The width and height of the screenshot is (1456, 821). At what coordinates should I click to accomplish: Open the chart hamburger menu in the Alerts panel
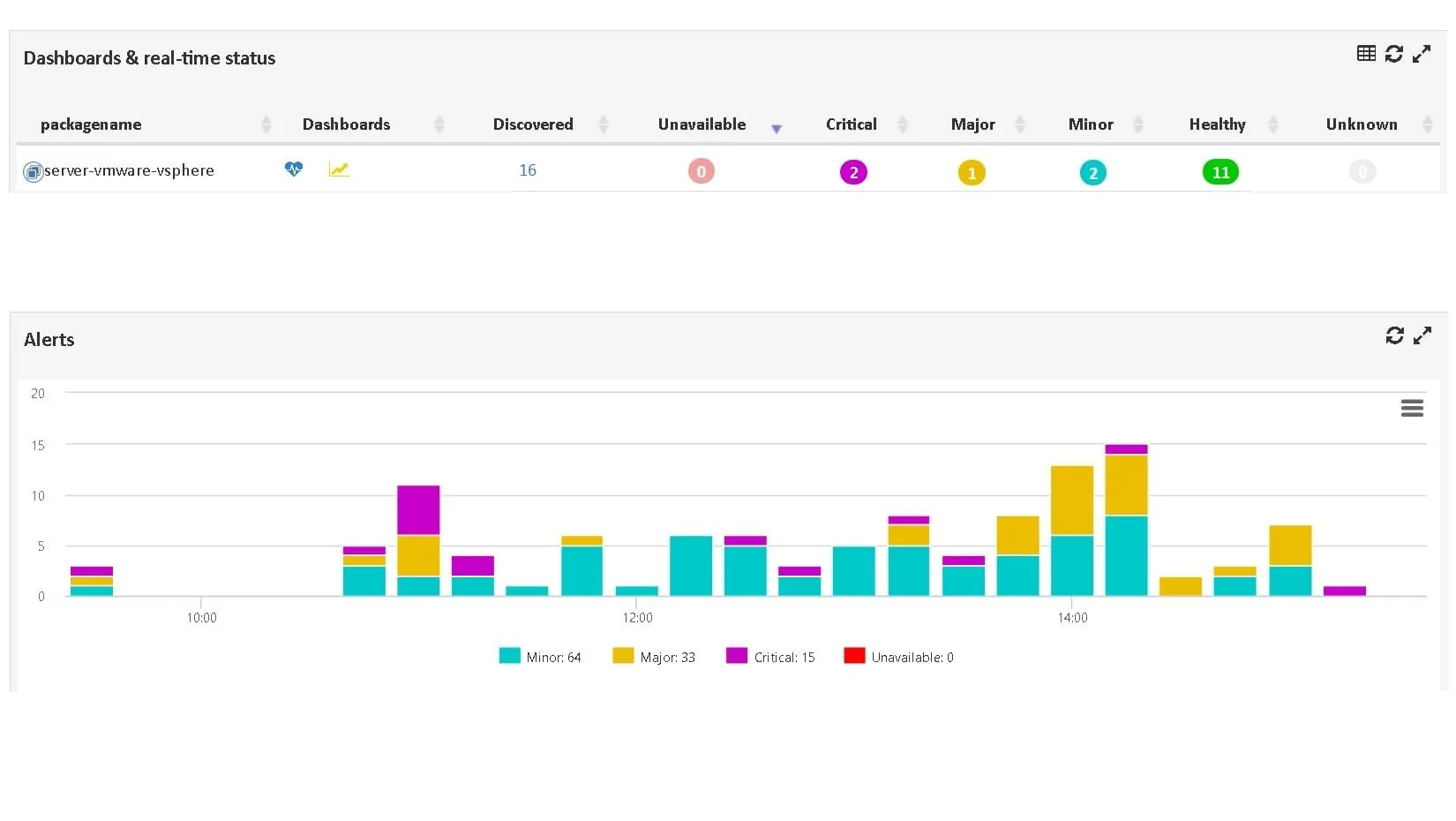tap(1412, 408)
